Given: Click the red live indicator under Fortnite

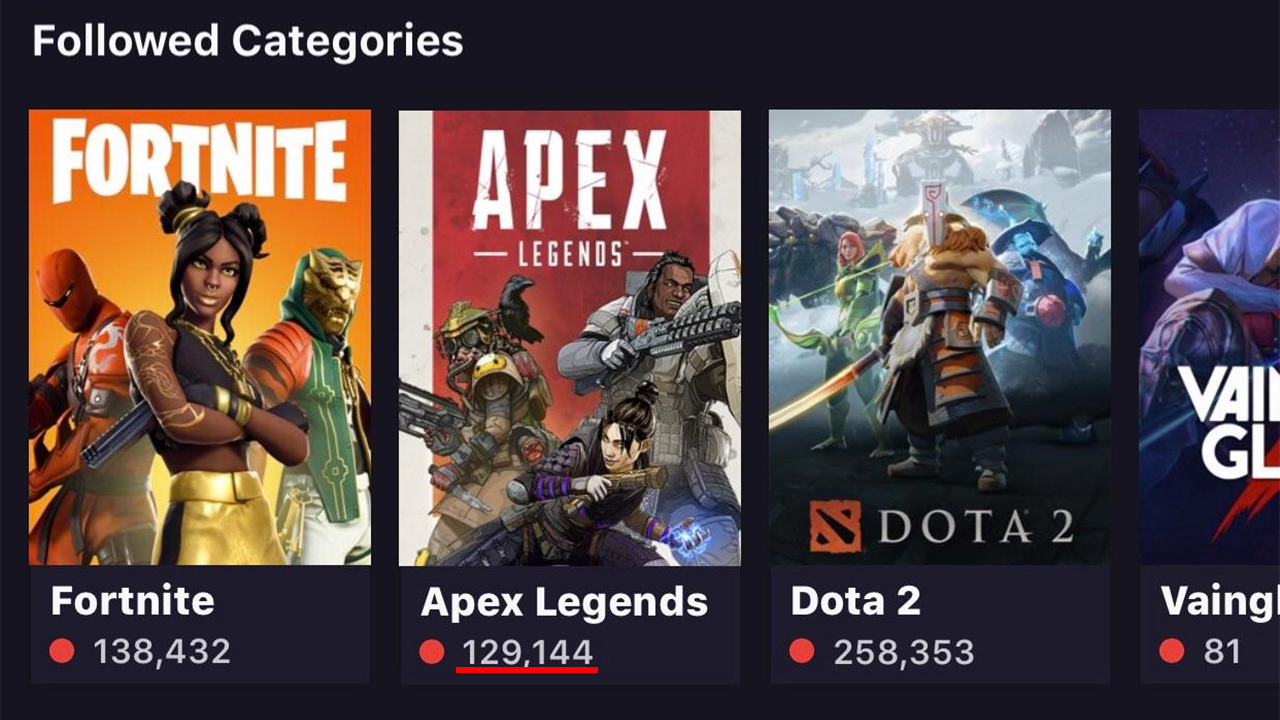Looking at the screenshot, I should coord(62,651).
